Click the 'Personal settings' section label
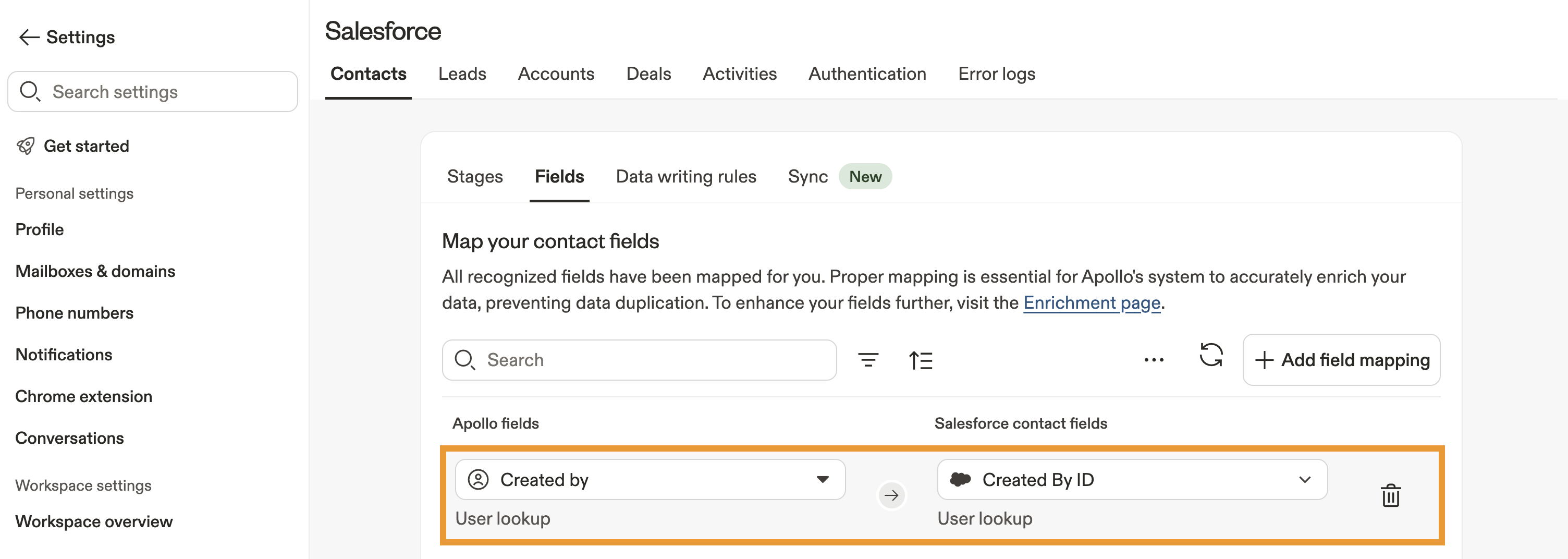 click(x=74, y=193)
